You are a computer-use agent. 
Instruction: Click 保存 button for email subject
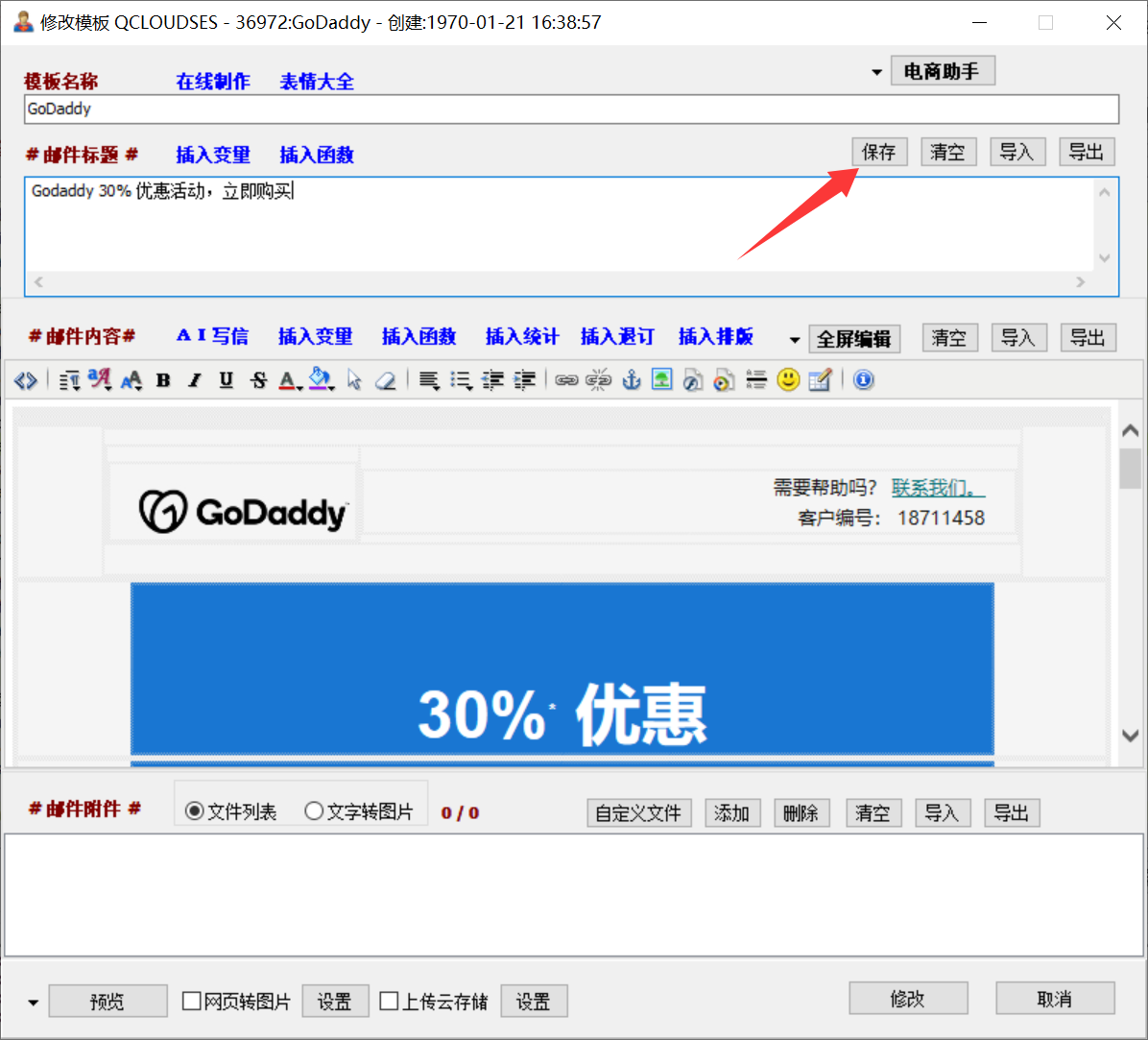click(878, 152)
